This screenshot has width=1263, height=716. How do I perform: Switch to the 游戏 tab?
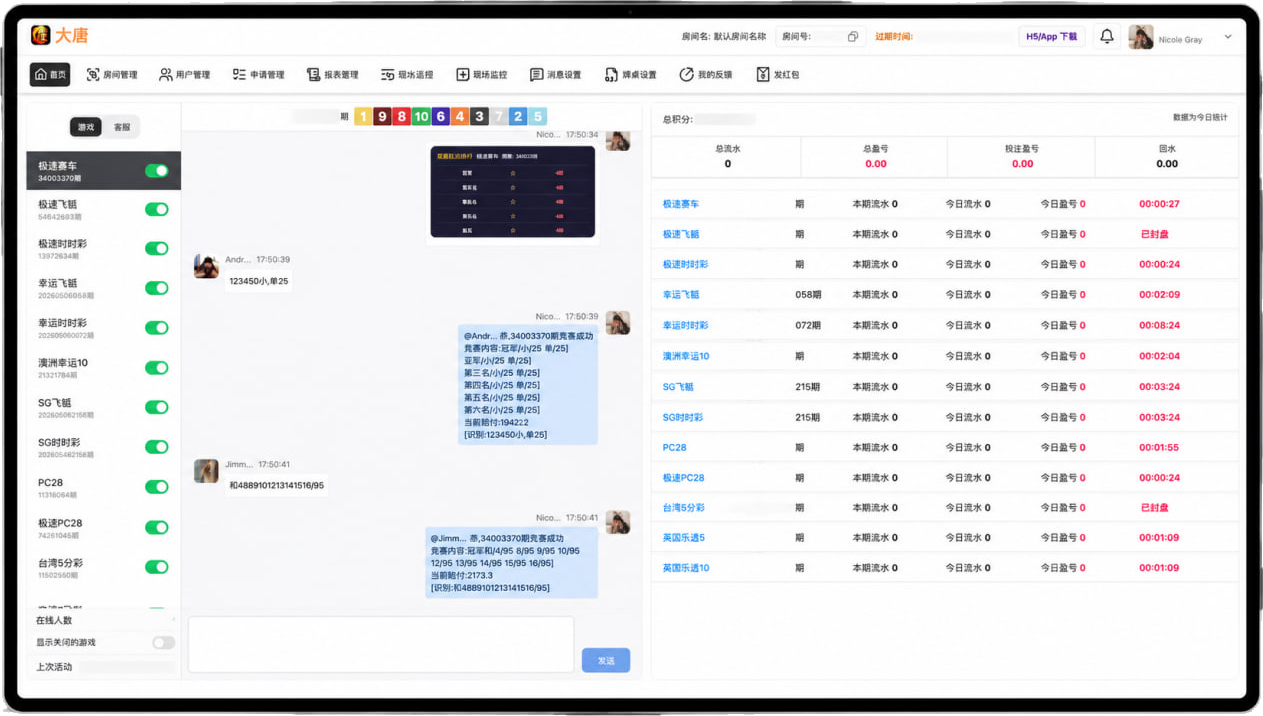(86, 127)
